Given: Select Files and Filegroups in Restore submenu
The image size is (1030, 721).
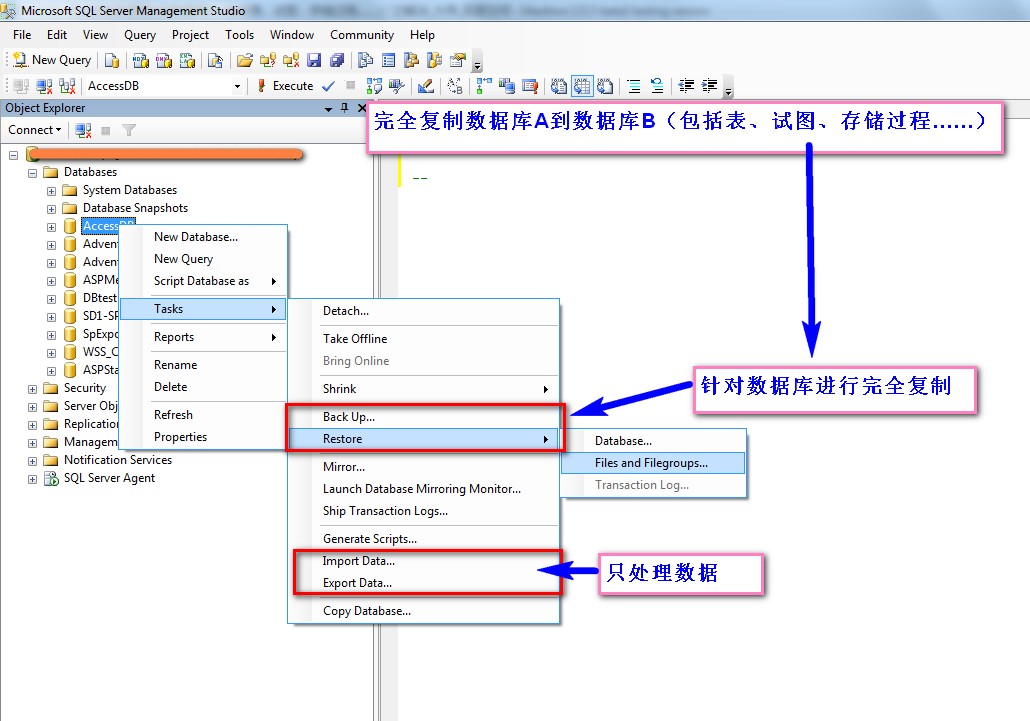Looking at the screenshot, I should pyautogui.click(x=651, y=463).
